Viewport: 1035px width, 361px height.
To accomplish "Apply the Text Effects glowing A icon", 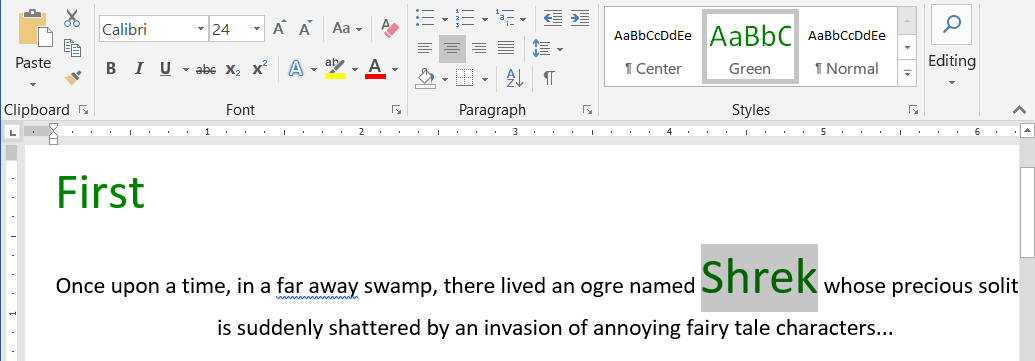I will click(x=296, y=69).
